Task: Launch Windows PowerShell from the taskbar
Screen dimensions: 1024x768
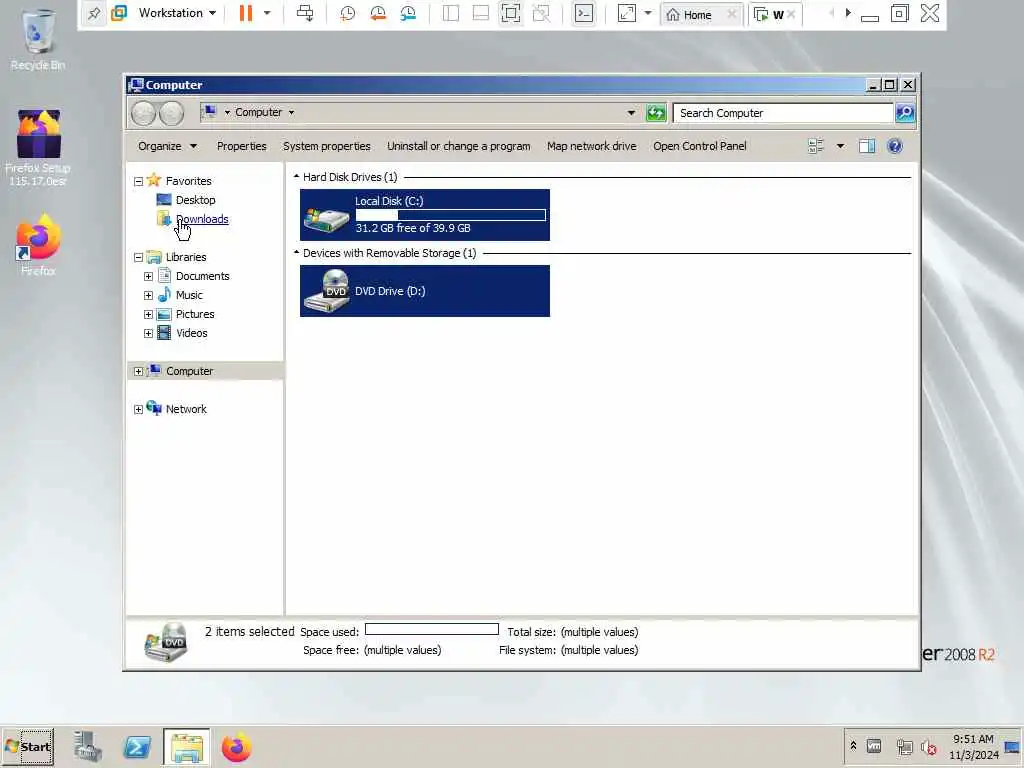Action: pyautogui.click(x=137, y=747)
